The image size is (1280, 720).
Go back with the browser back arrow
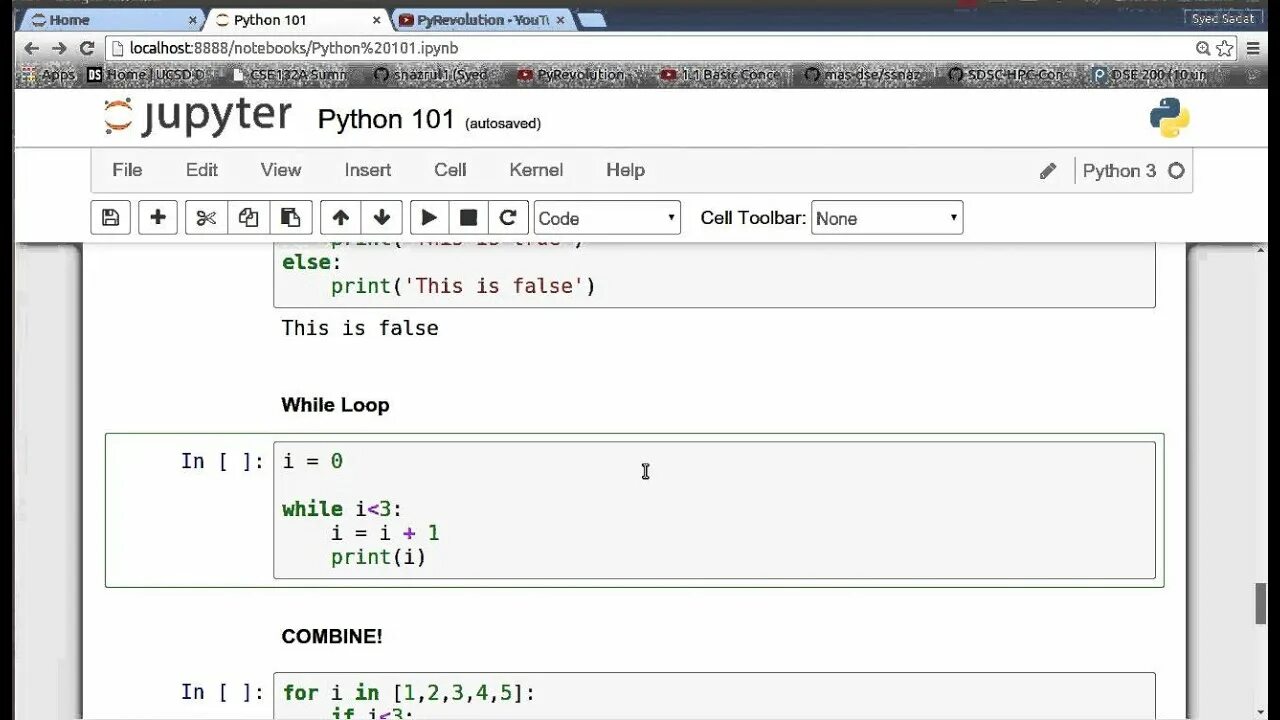(31, 48)
